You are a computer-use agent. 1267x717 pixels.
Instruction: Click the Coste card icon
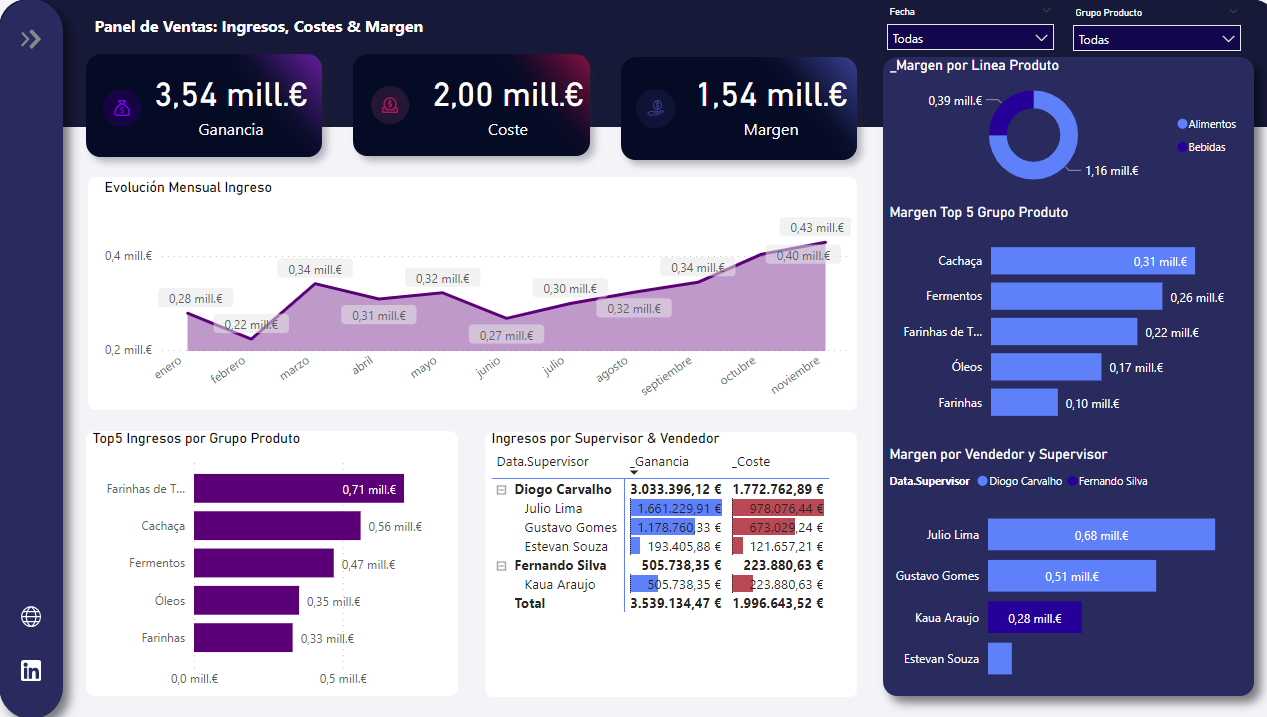[389, 106]
